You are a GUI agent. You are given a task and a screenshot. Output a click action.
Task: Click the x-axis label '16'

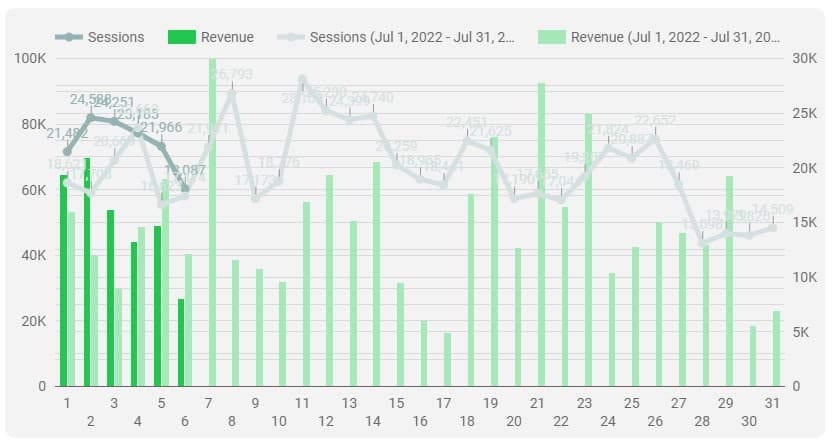point(420,421)
